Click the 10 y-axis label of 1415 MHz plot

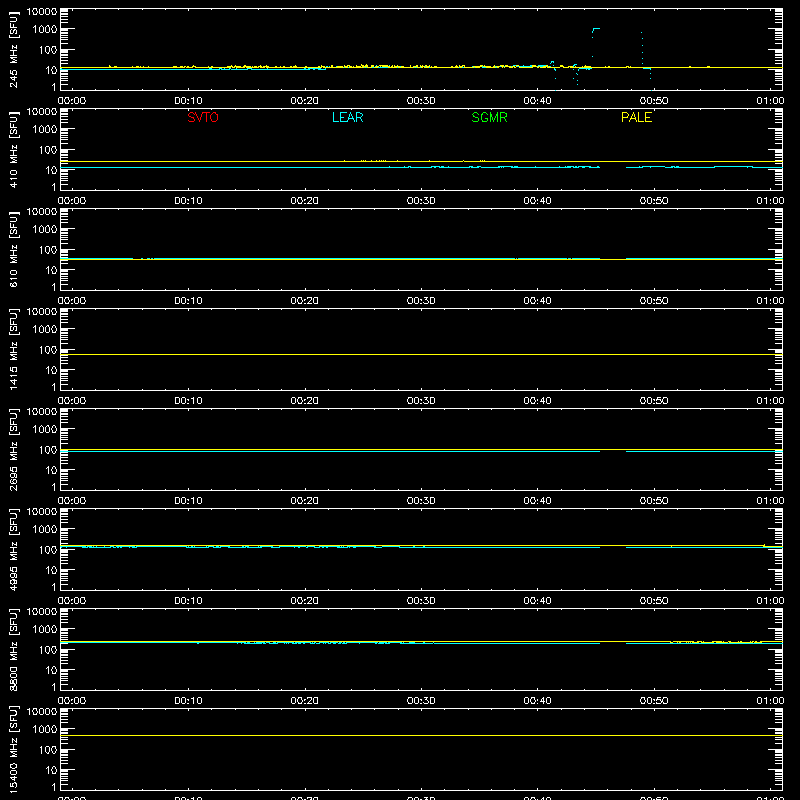click(51, 370)
